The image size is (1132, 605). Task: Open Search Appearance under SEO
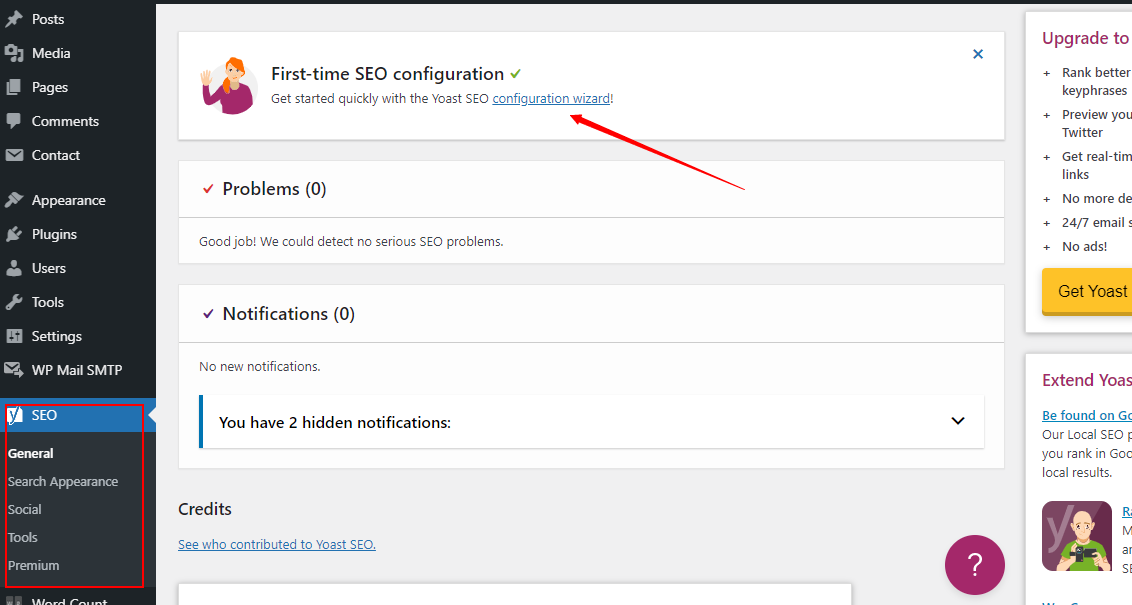pos(63,482)
